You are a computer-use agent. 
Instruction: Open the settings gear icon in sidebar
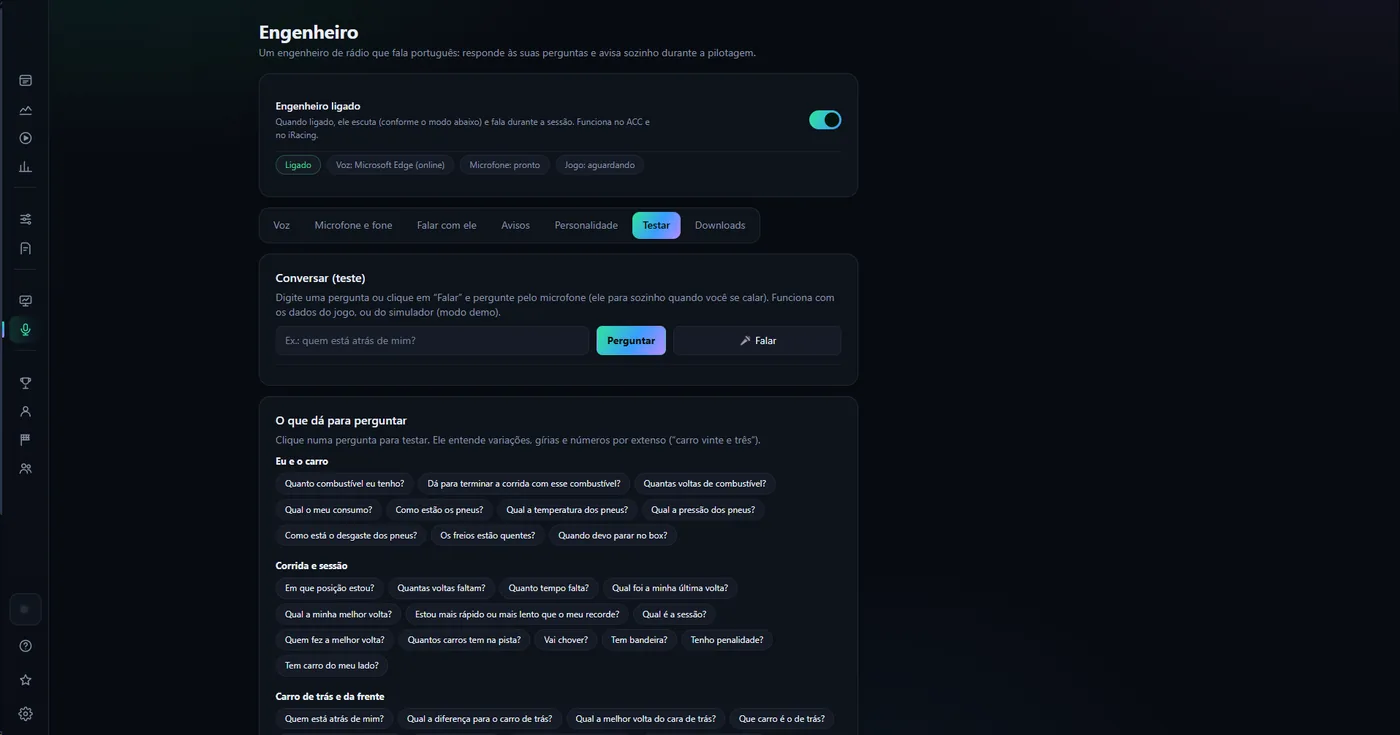(25, 714)
